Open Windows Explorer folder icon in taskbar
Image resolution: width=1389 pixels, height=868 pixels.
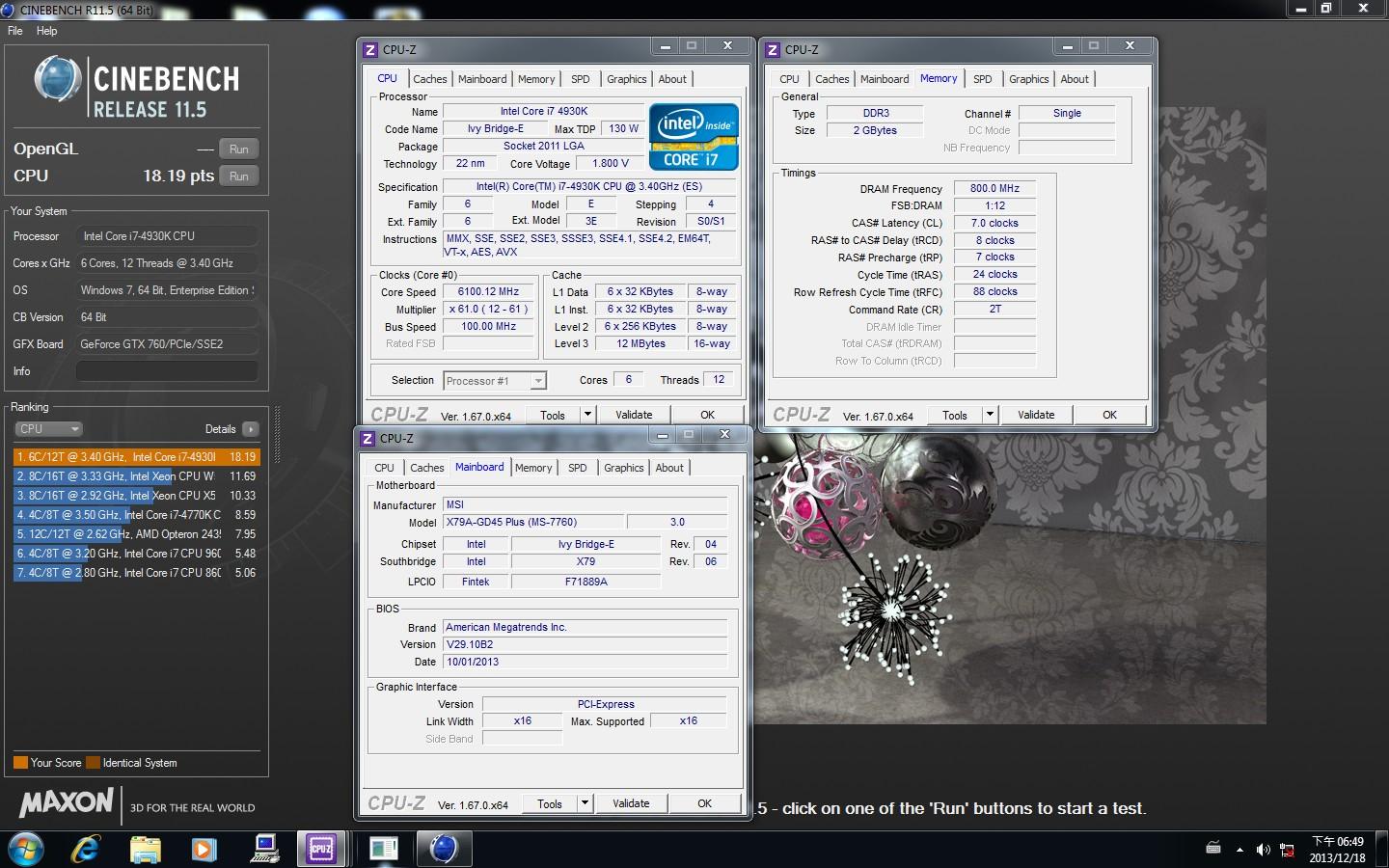[146, 849]
